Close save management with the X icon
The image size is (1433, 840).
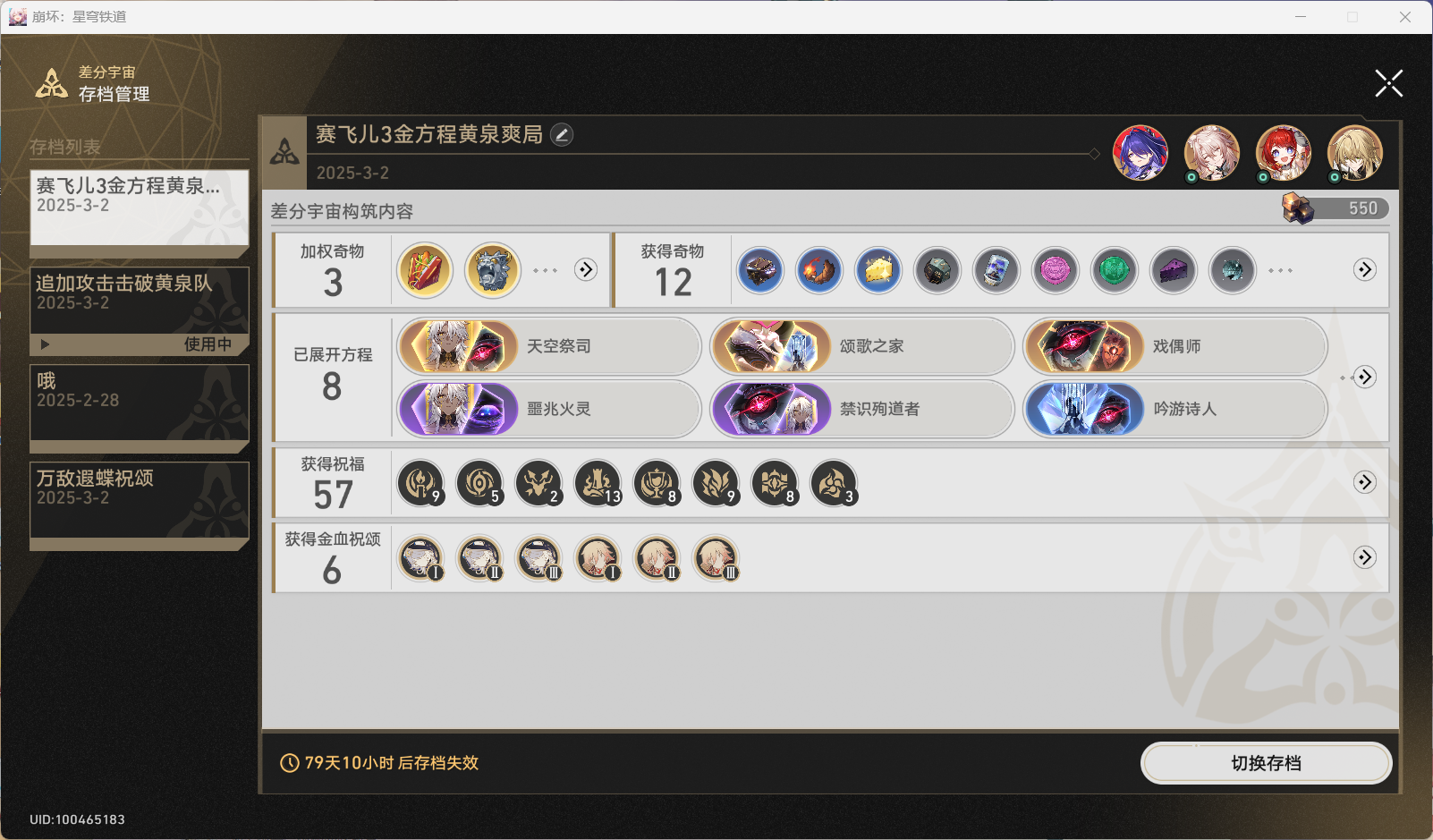[1388, 83]
